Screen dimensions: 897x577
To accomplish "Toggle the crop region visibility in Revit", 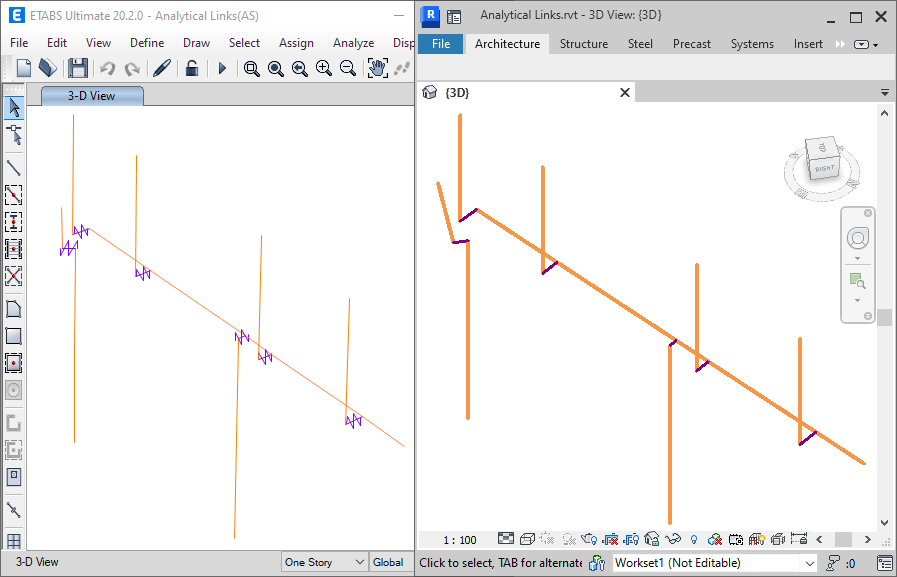I will pos(632,538).
